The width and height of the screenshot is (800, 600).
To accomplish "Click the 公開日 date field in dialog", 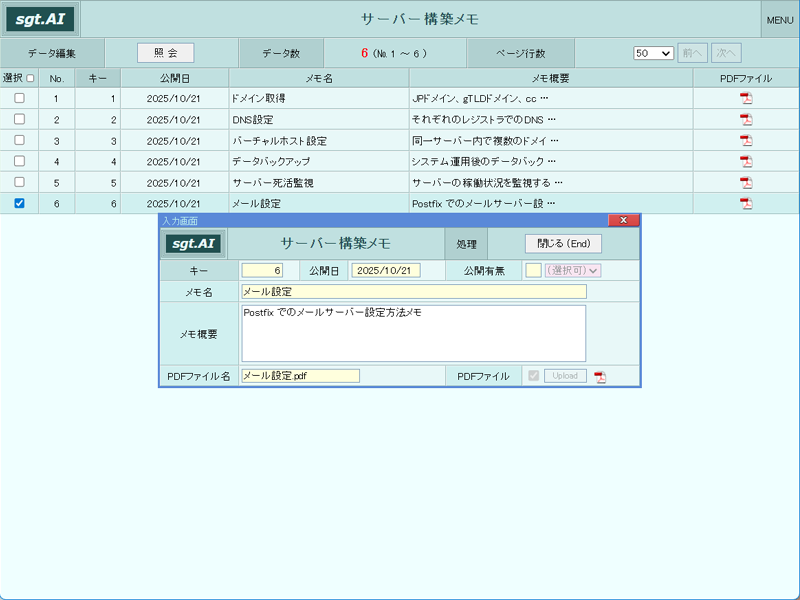I will 386,270.
